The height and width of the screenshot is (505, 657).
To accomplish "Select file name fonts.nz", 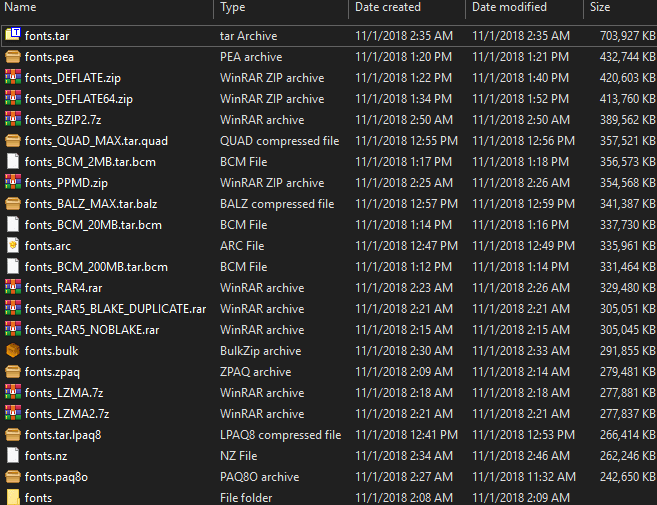I will tap(46, 456).
